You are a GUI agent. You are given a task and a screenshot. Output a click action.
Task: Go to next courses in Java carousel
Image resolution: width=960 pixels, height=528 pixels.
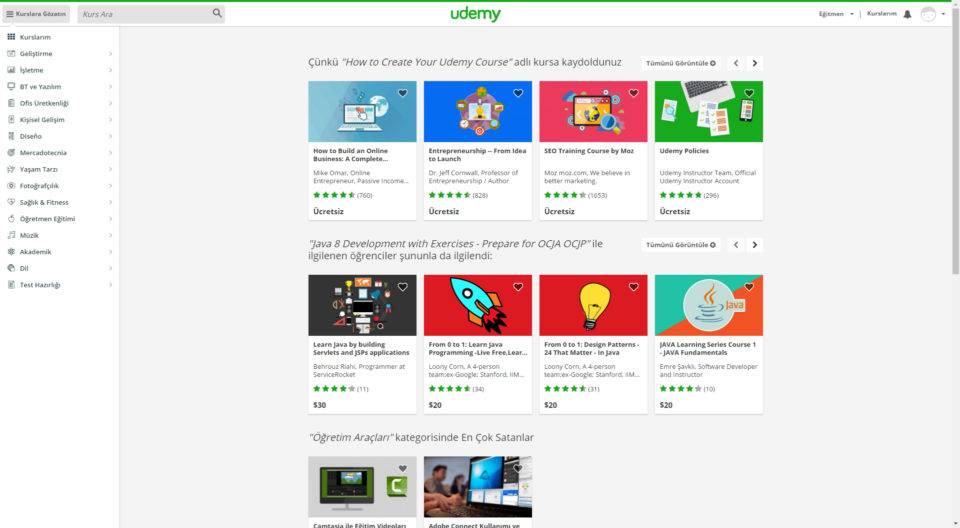[755, 245]
